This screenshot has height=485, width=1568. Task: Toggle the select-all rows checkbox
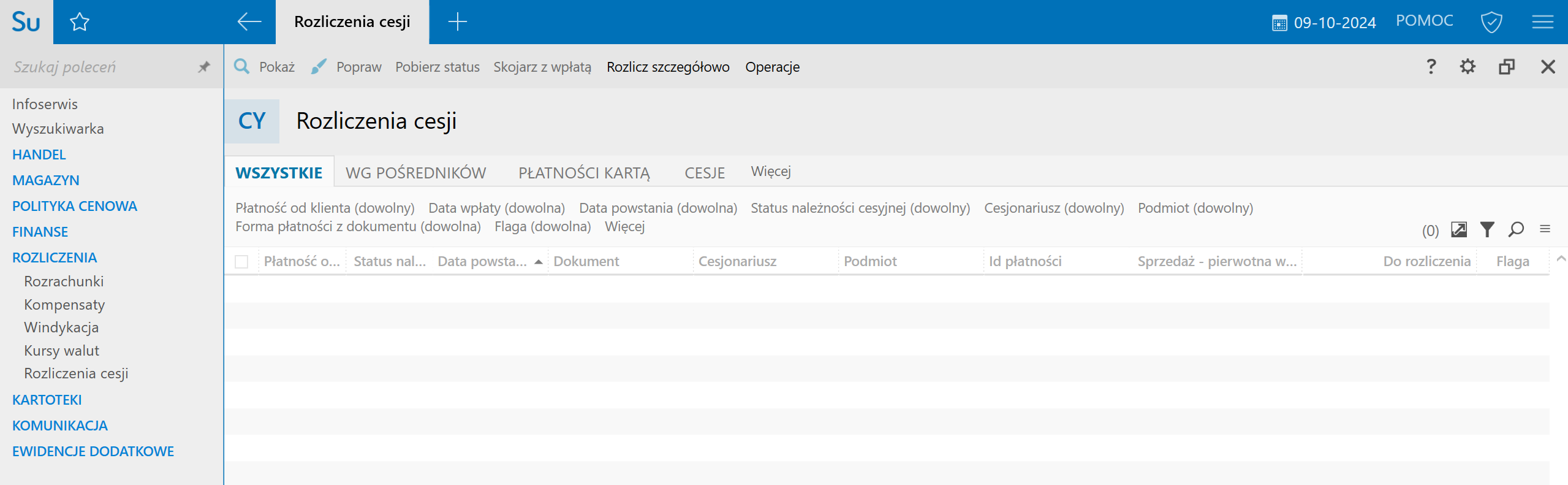(x=241, y=262)
